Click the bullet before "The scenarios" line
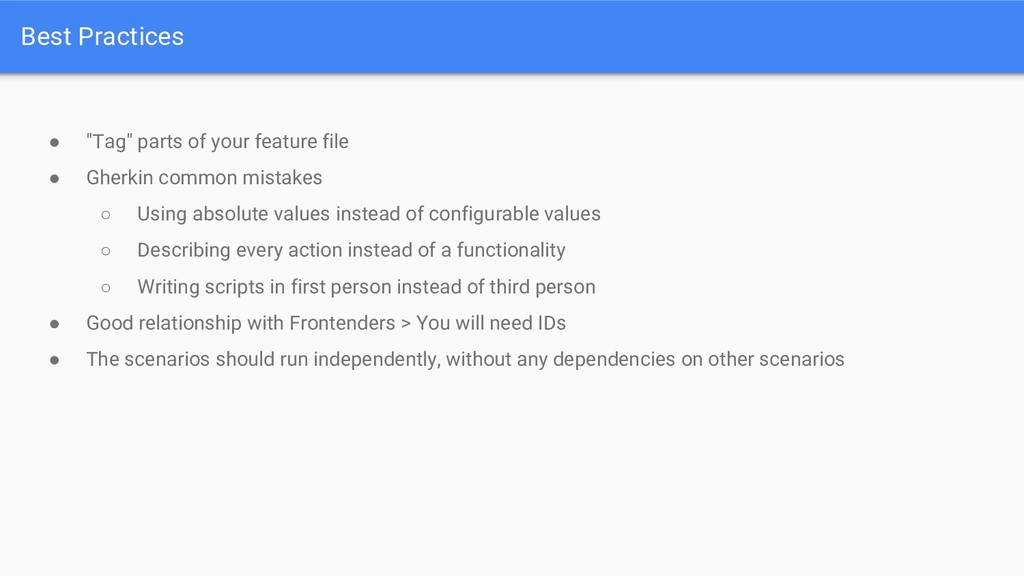Viewport: 1024px width, 576px height. tap(55, 360)
